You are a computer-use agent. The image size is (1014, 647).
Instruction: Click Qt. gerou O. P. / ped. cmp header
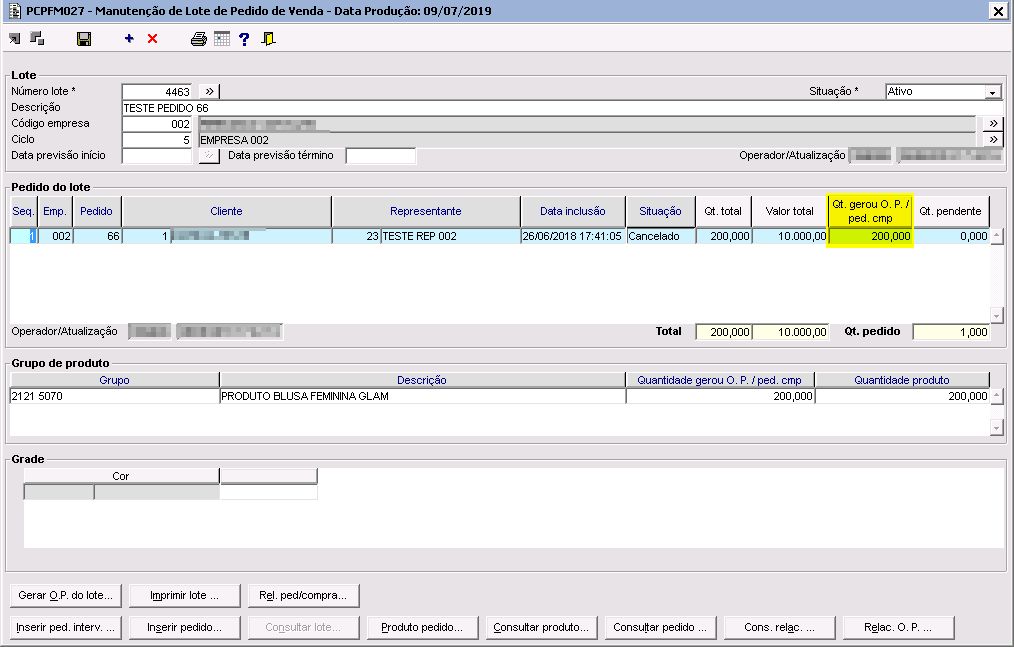pos(870,211)
